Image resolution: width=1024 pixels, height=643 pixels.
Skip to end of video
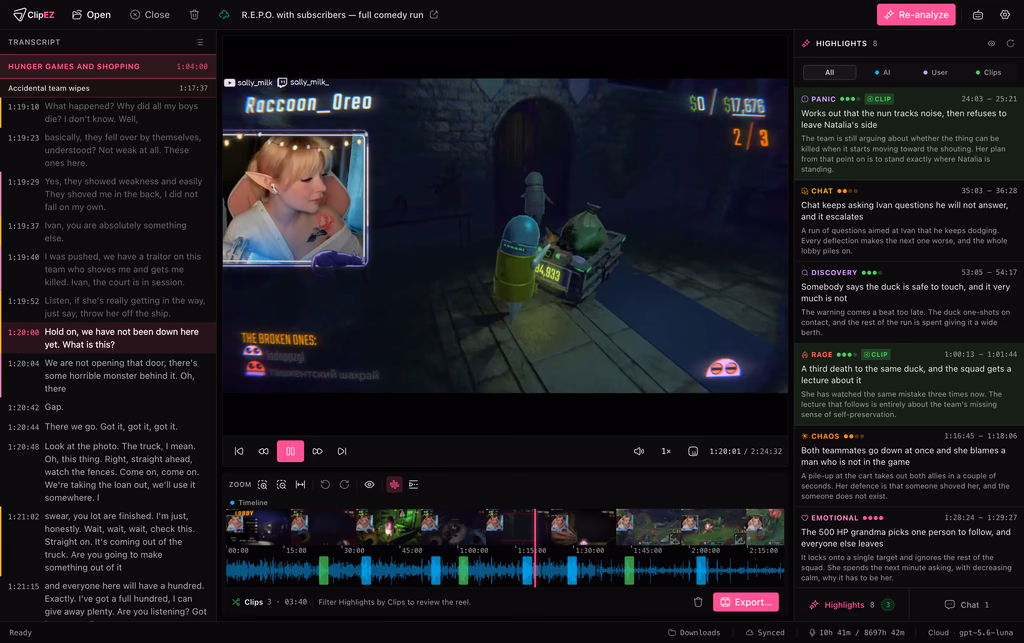point(342,451)
